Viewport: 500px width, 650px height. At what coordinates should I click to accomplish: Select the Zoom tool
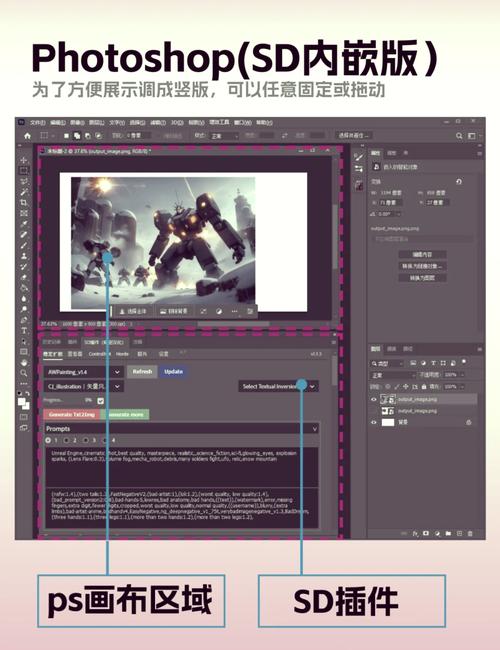pos(24,374)
